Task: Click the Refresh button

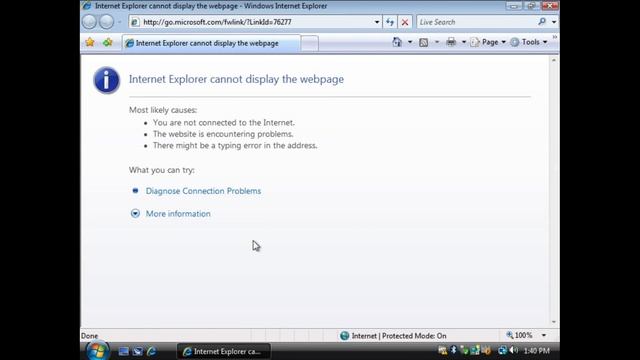Action: (390, 22)
